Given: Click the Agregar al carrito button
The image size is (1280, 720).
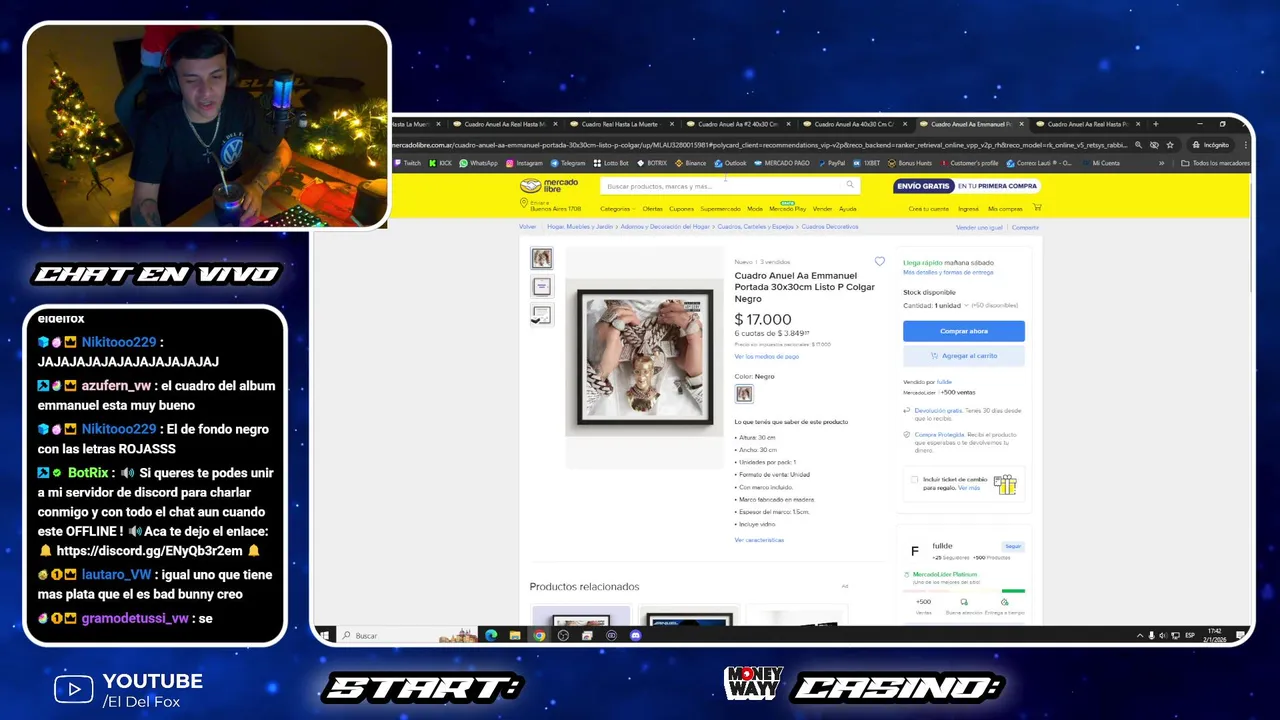Looking at the screenshot, I should [964, 356].
